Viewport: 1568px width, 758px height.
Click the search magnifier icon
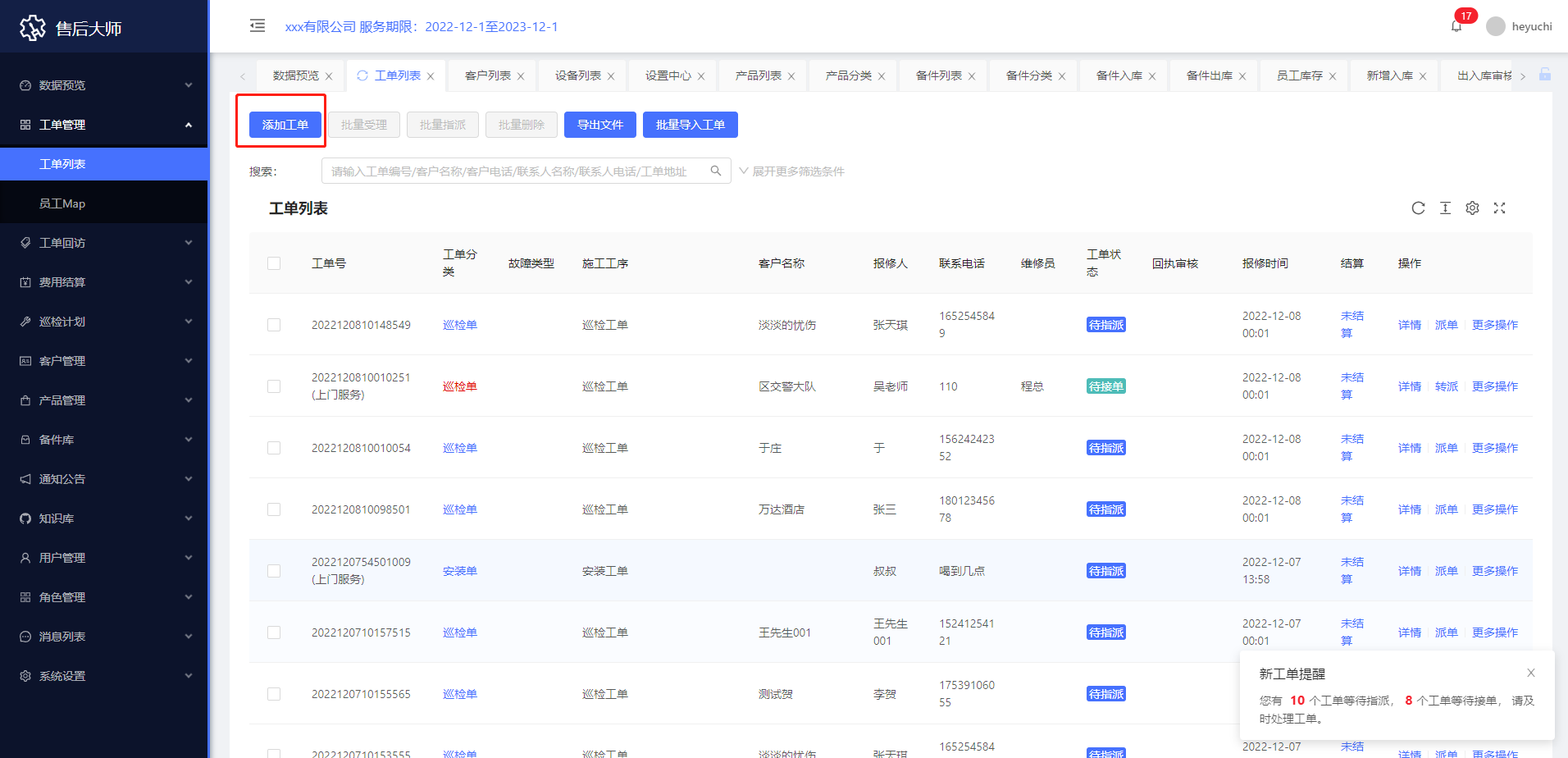point(716,171)
